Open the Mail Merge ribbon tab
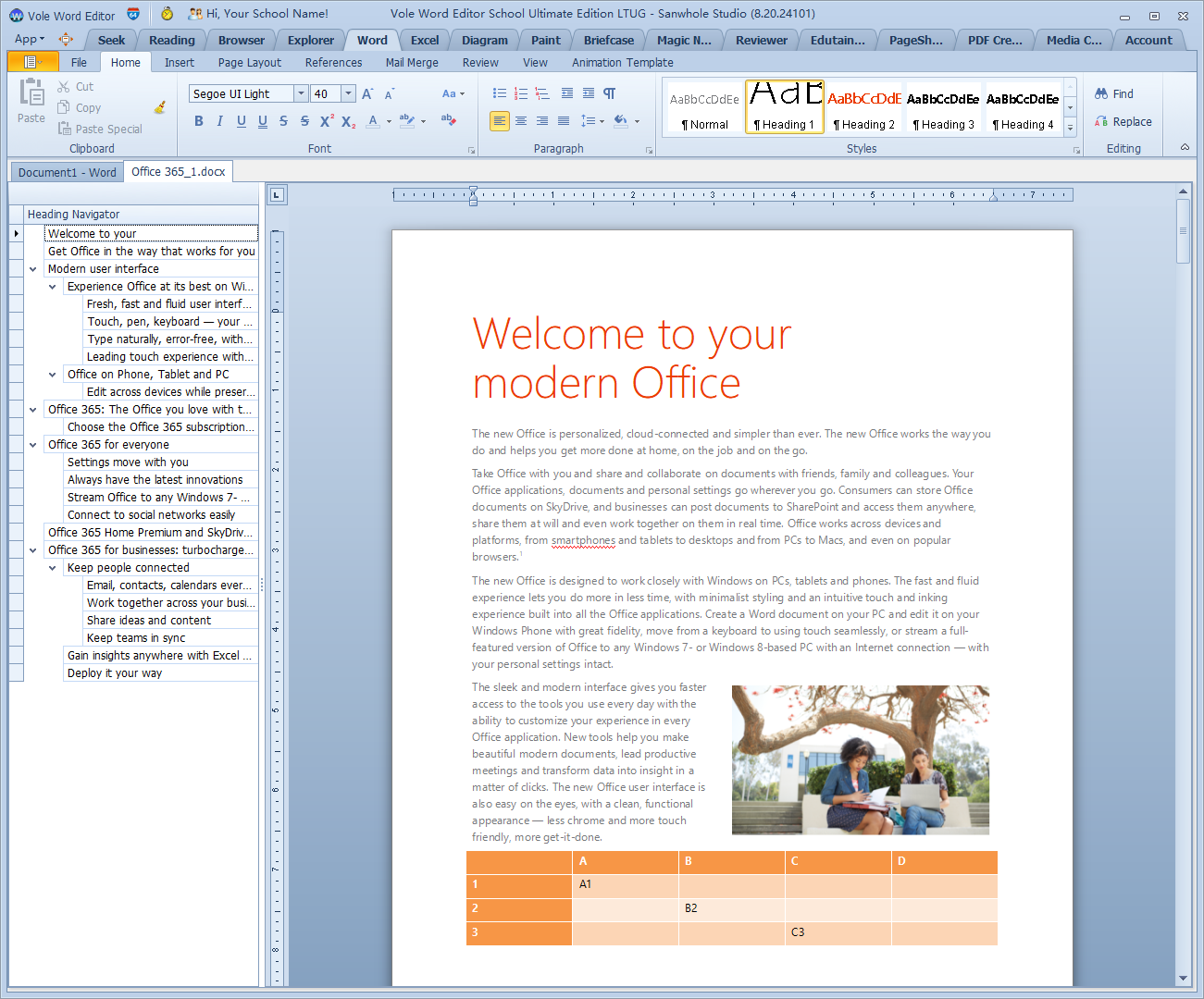Image resolution: width=1204 pixels, height=999 pixels. click(x=412, y=62)
